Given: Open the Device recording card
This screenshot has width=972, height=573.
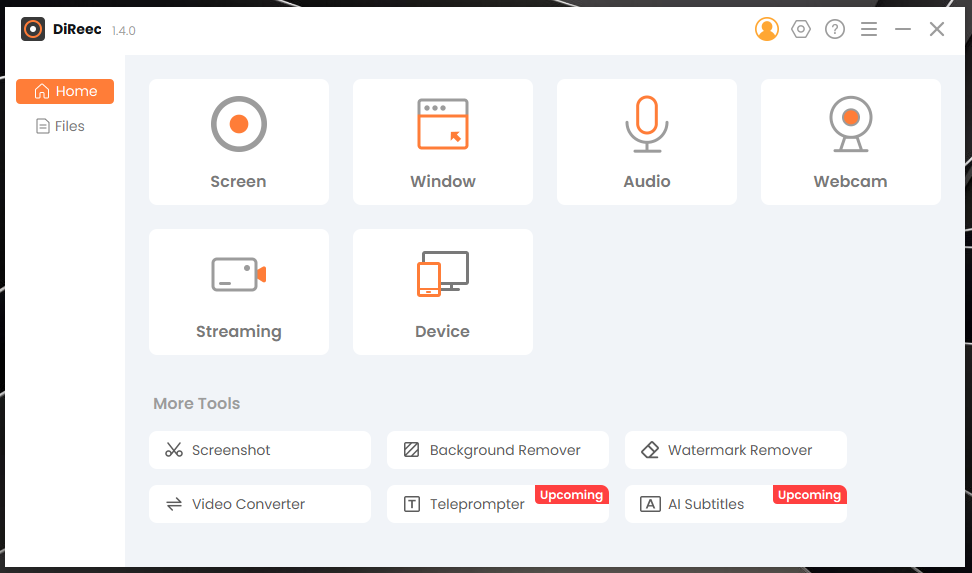Looking at the screenshot, I should (x=443, y=292).
